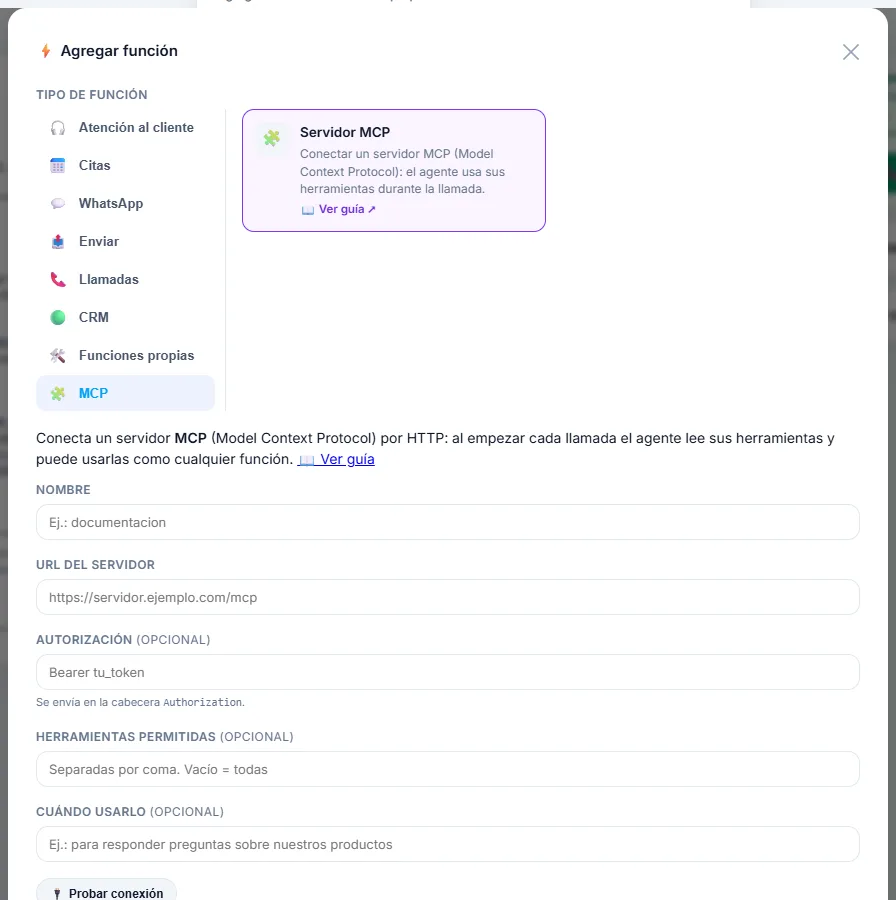Click the outbox icon beside Enviar
The width and height of the screenshot is (896, 900).
[58, 242]
